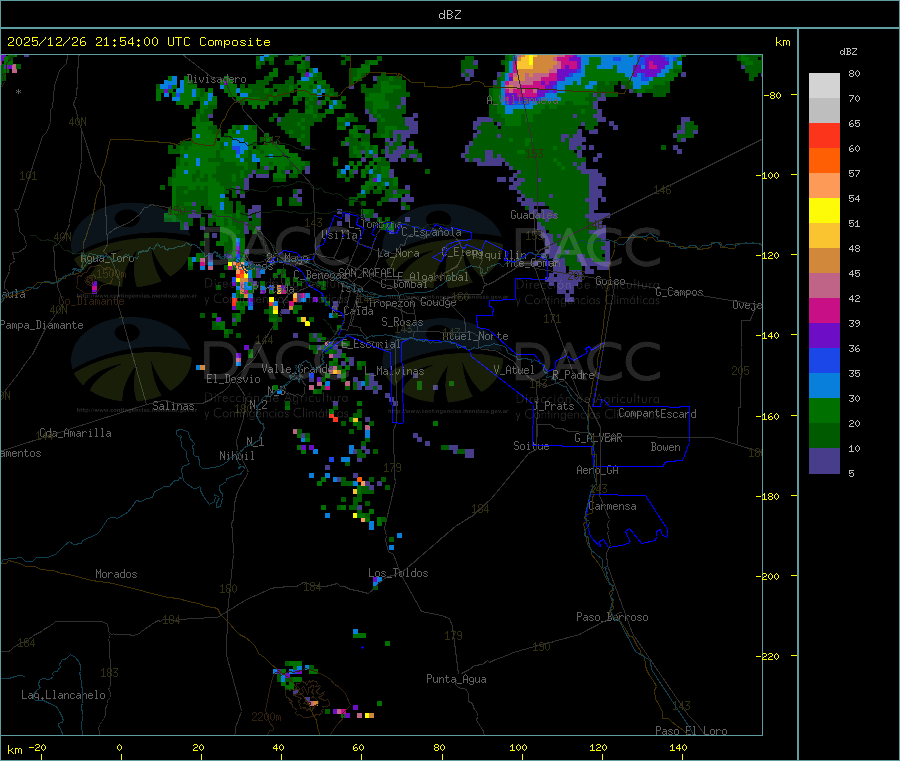Click the Agua_Toro location label
The width and height of the screenshot is (900, 761).
tap(107, 258)
